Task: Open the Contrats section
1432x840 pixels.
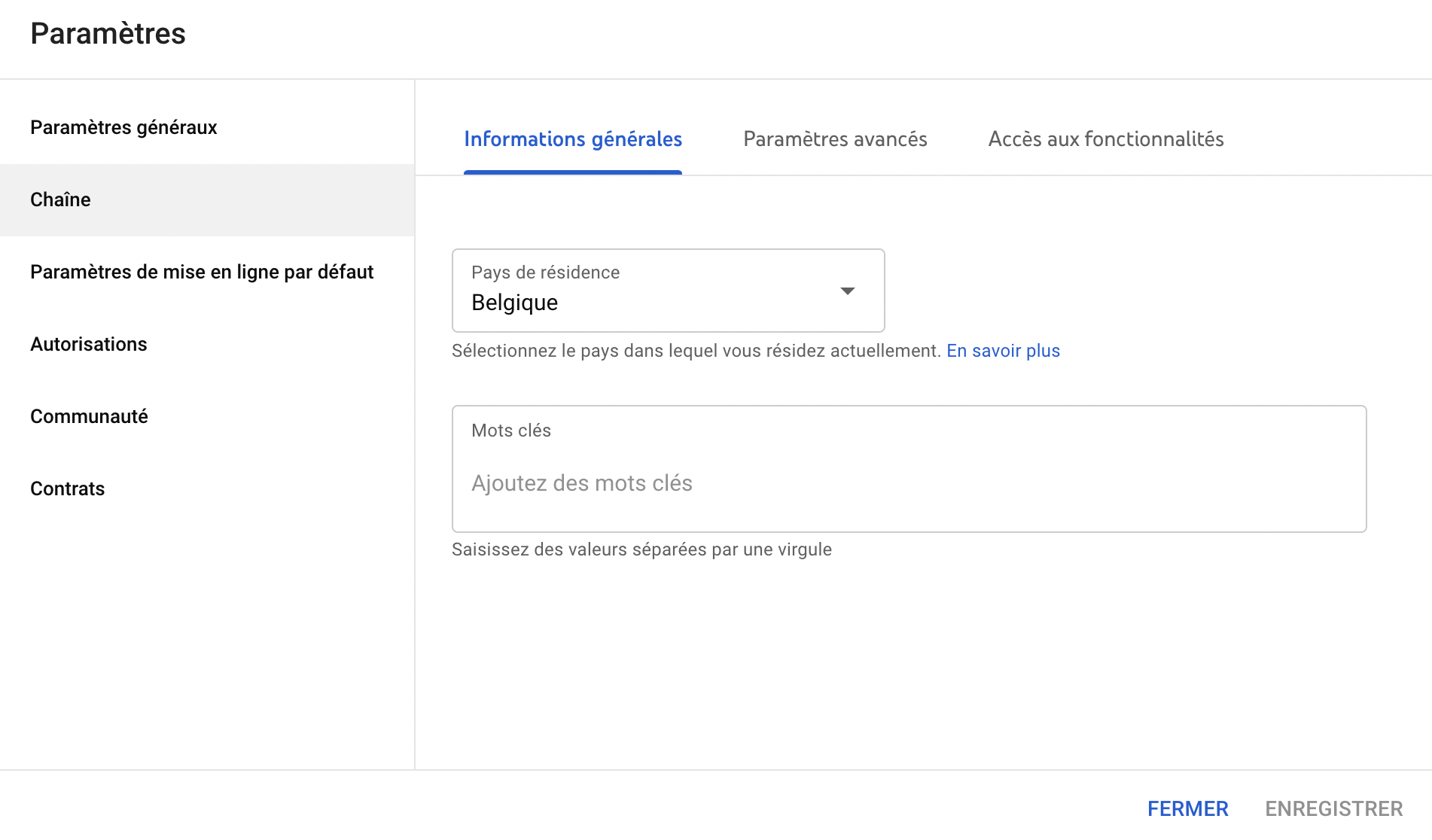Action: click(x=207, y=489)
